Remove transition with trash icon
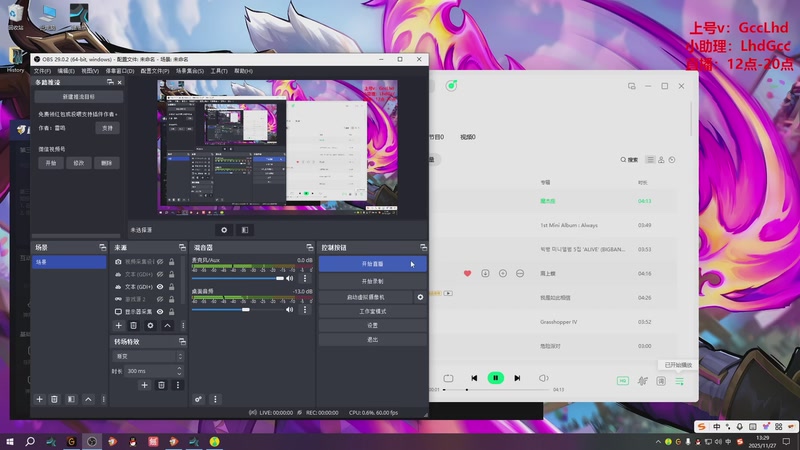This screenshot has height=450, width=800. coord(161,385)
